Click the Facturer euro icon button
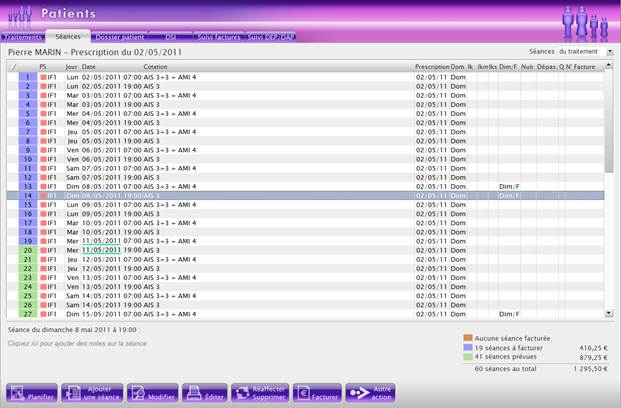This screenshot has width=621, height=408. 317,392
